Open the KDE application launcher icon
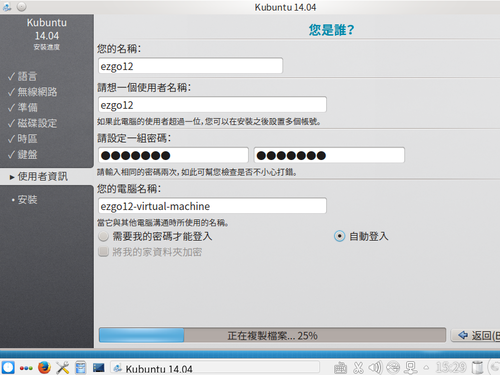This screenshot has height=375, width=500. click(x=8, y=368)
